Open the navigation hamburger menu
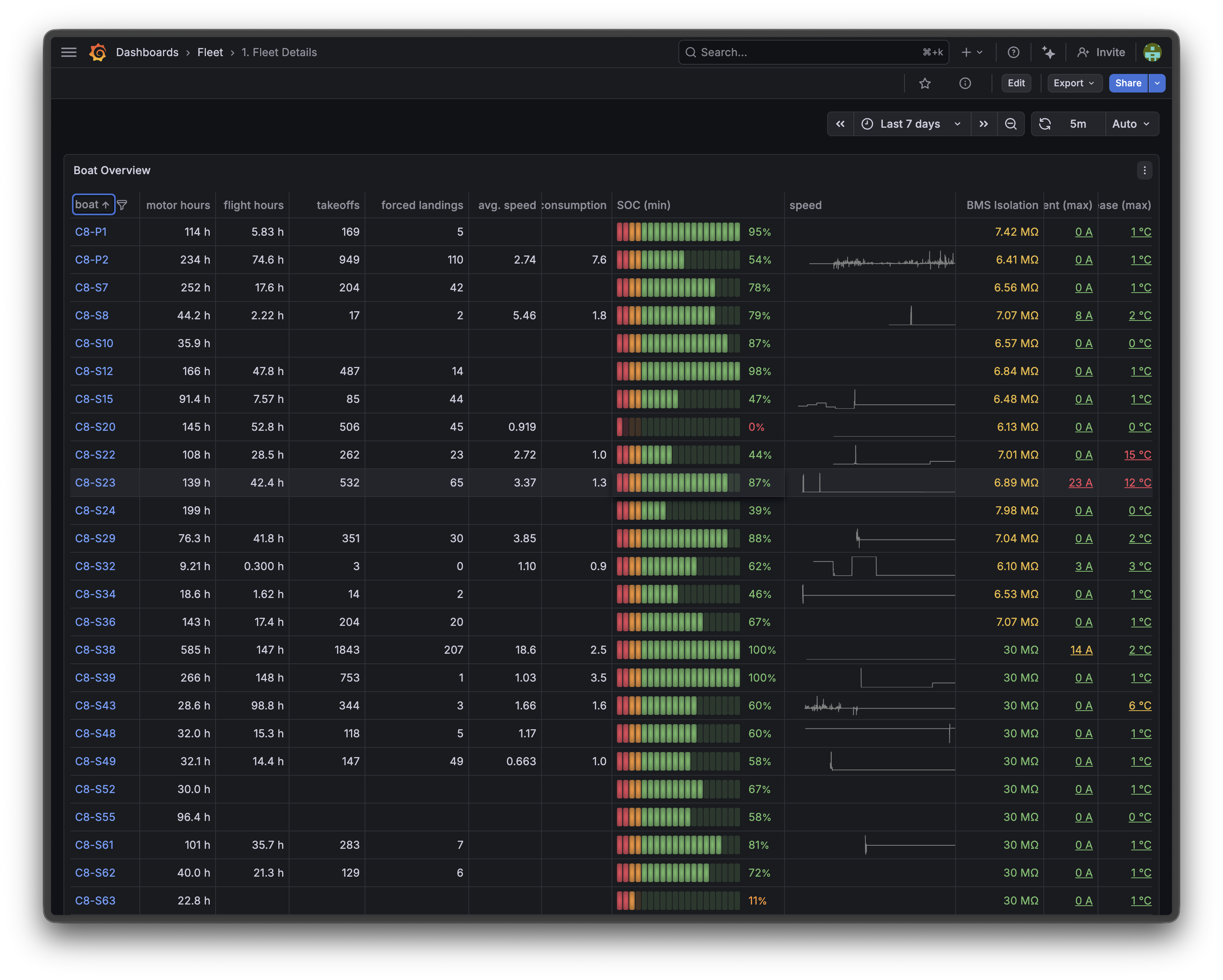 69,52
